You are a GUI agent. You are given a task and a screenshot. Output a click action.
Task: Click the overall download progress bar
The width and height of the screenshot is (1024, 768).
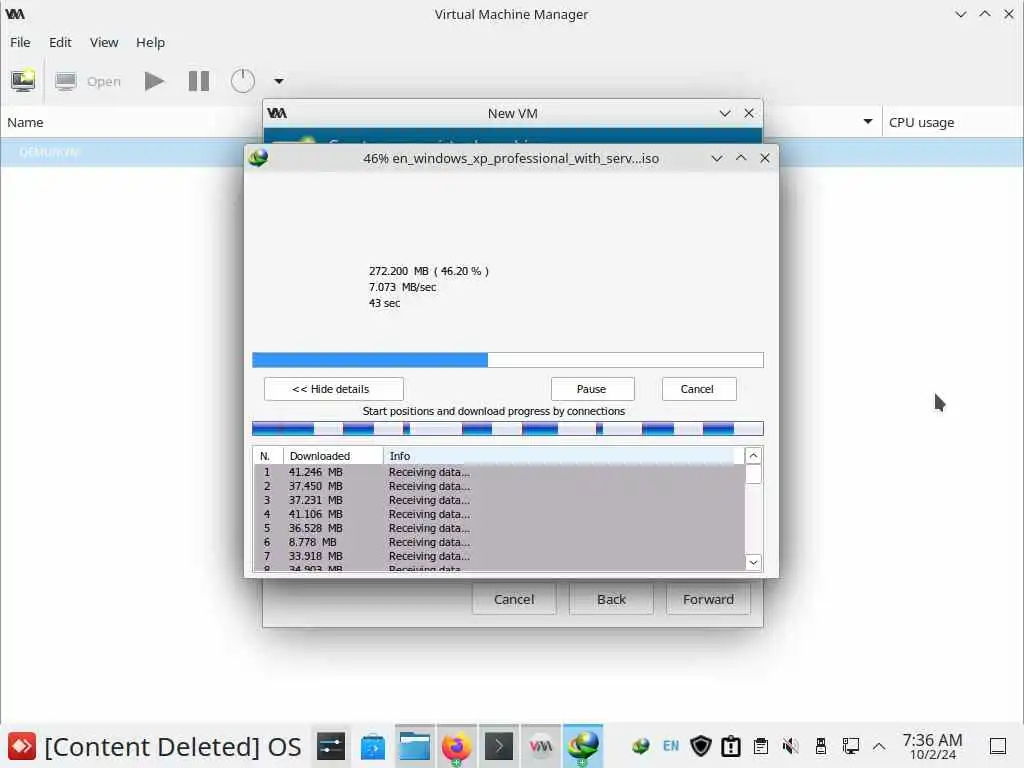507,360
